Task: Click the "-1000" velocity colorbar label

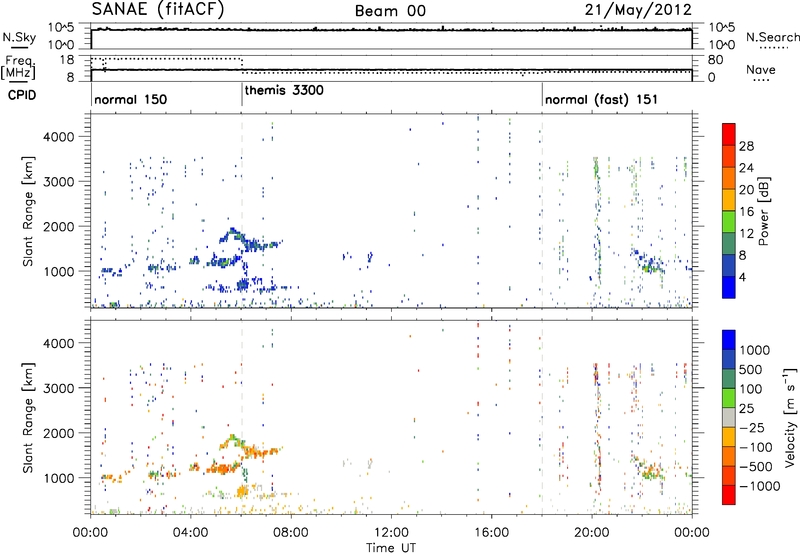Action: click(759, 486)
